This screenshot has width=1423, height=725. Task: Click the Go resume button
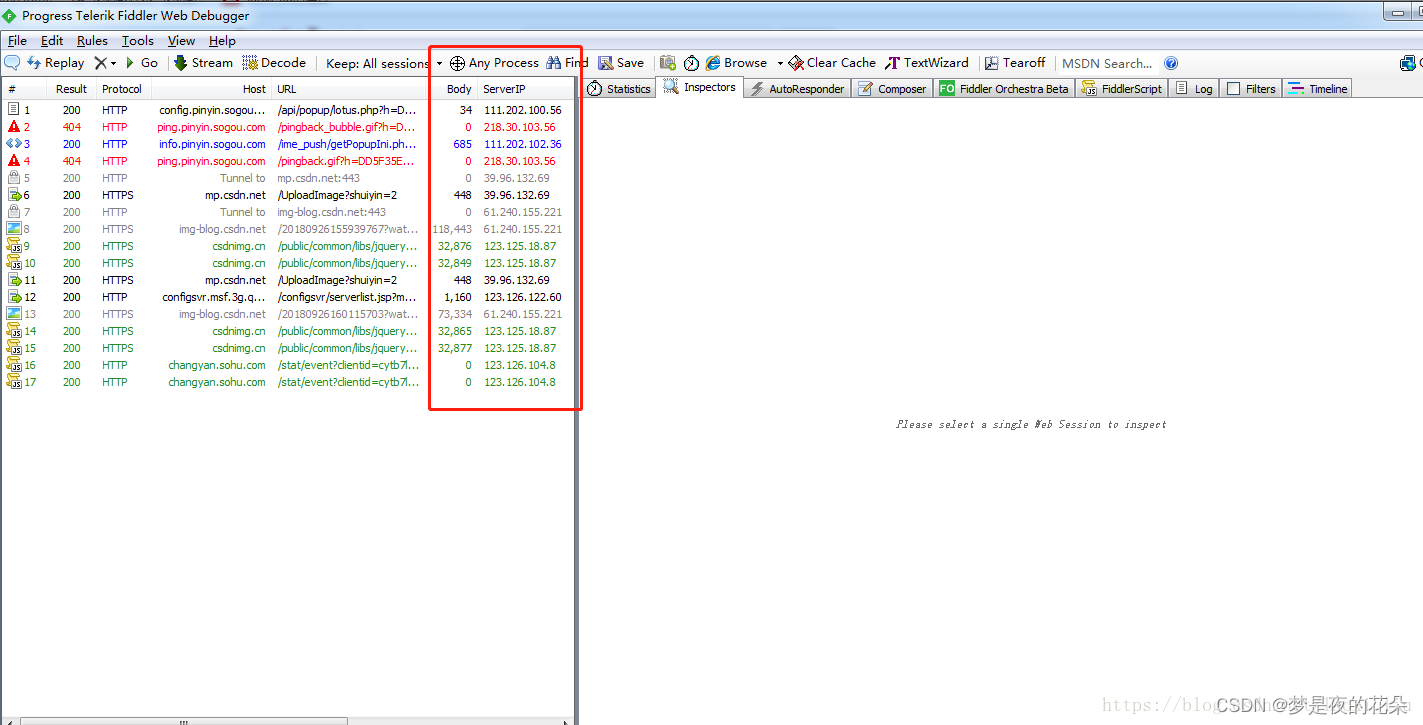click(x=141, y=63)
